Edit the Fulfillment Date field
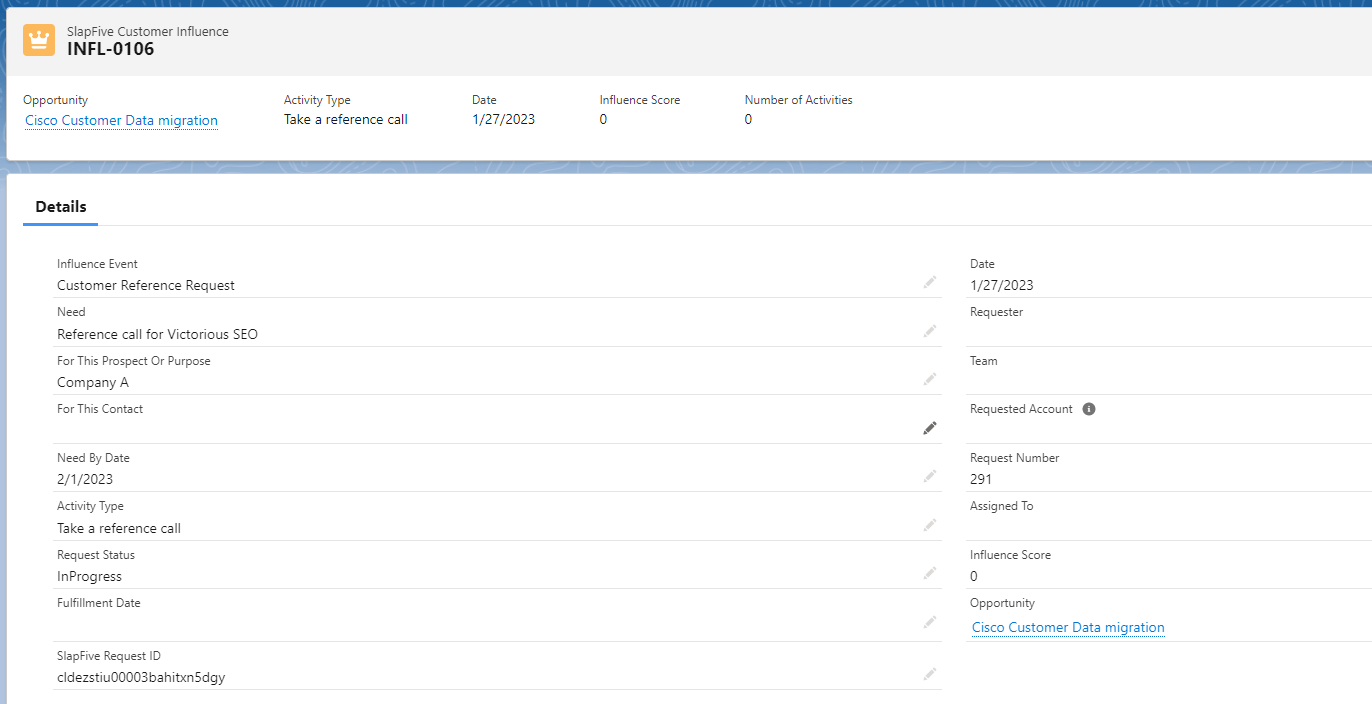This screenshot has height=704, width=1372. (x=930, y=622)
